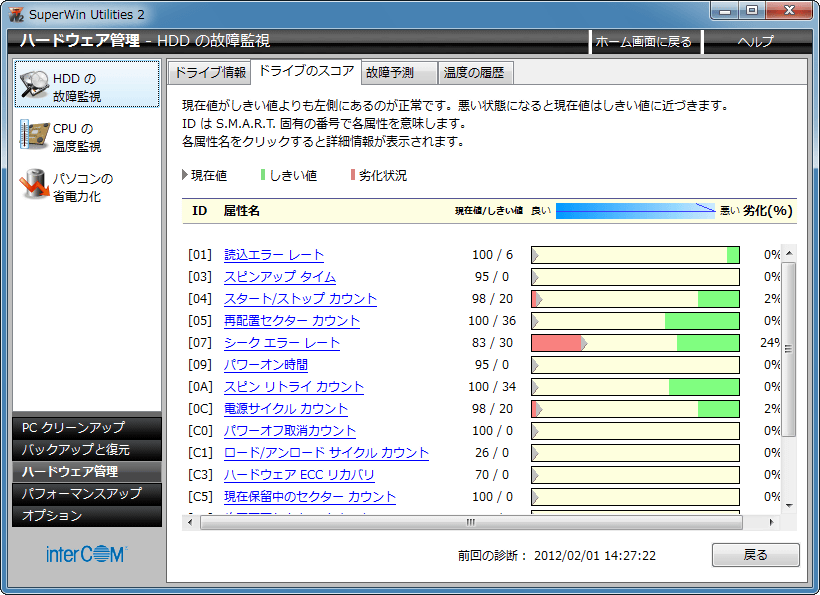Click the 現在値 legend marker
Image resolution: width=820 pixels, height=595 pixels.
(x=185, y=175)
